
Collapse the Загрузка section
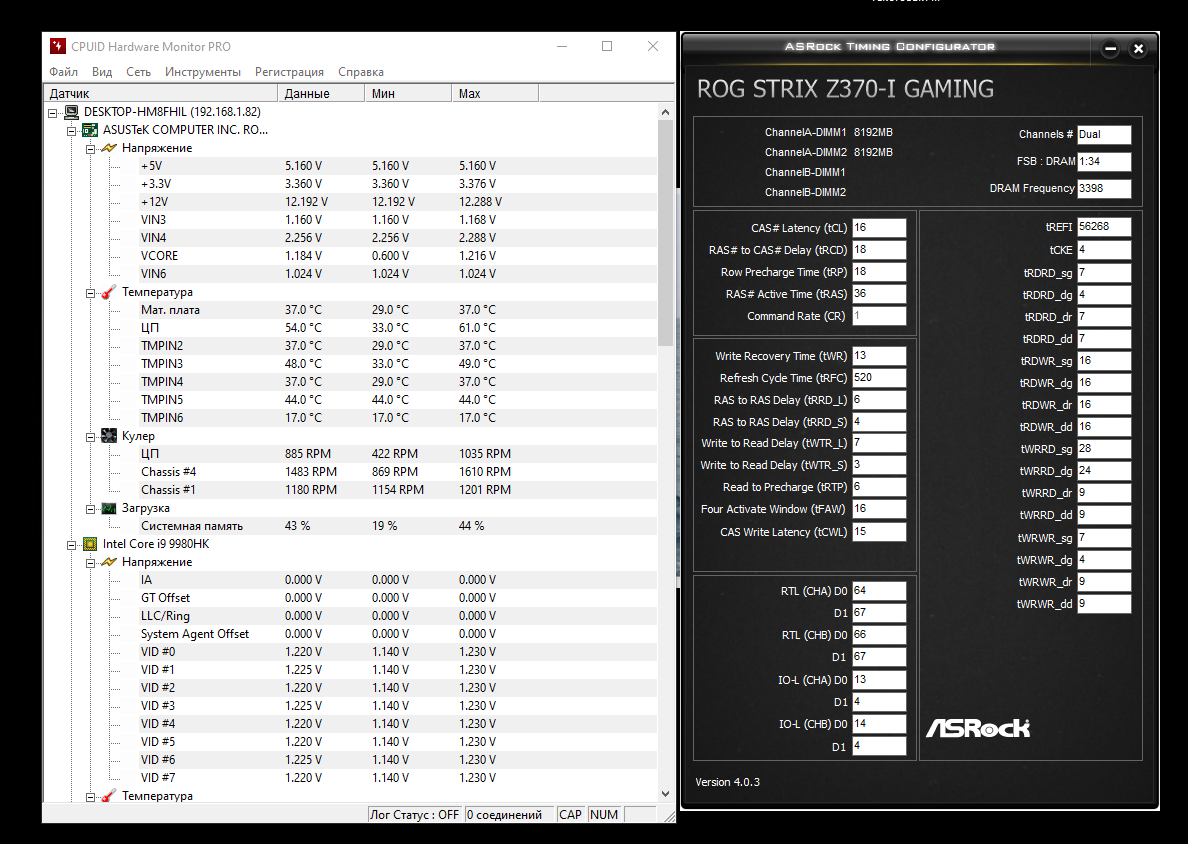tap(90, 509)
